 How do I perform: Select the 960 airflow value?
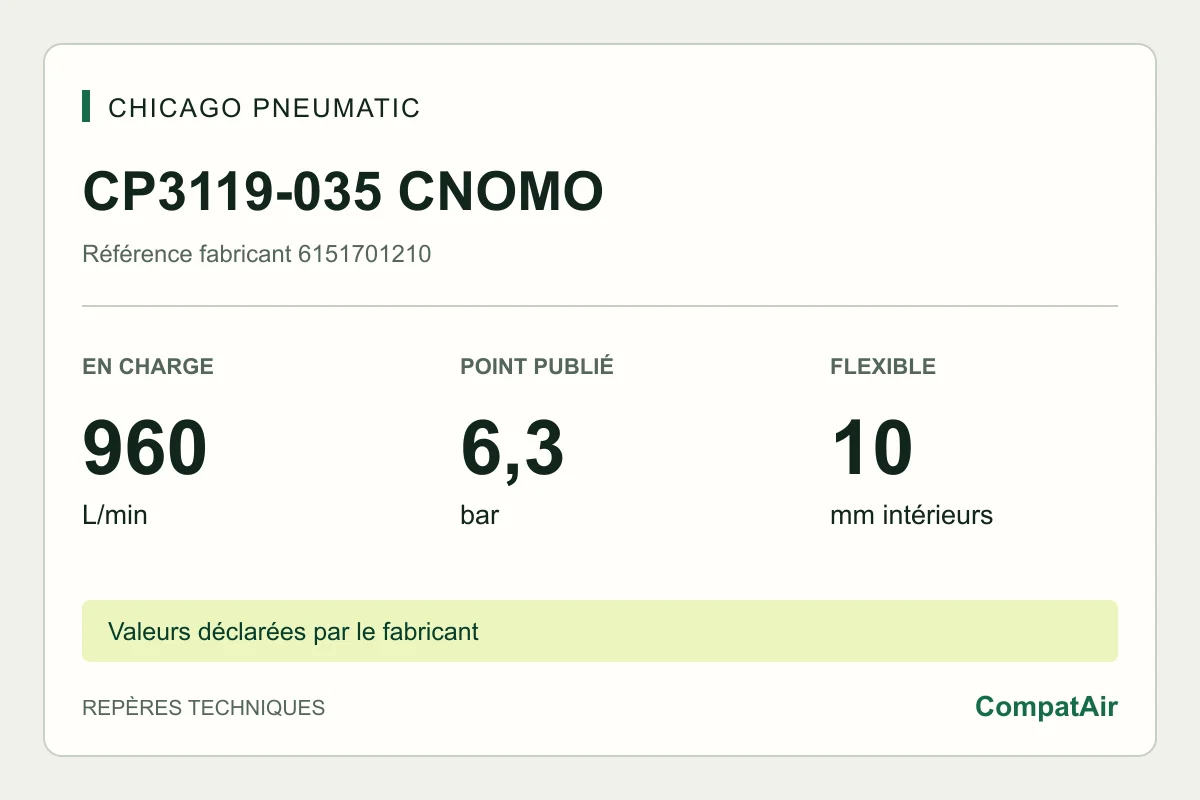coord(145,449)
